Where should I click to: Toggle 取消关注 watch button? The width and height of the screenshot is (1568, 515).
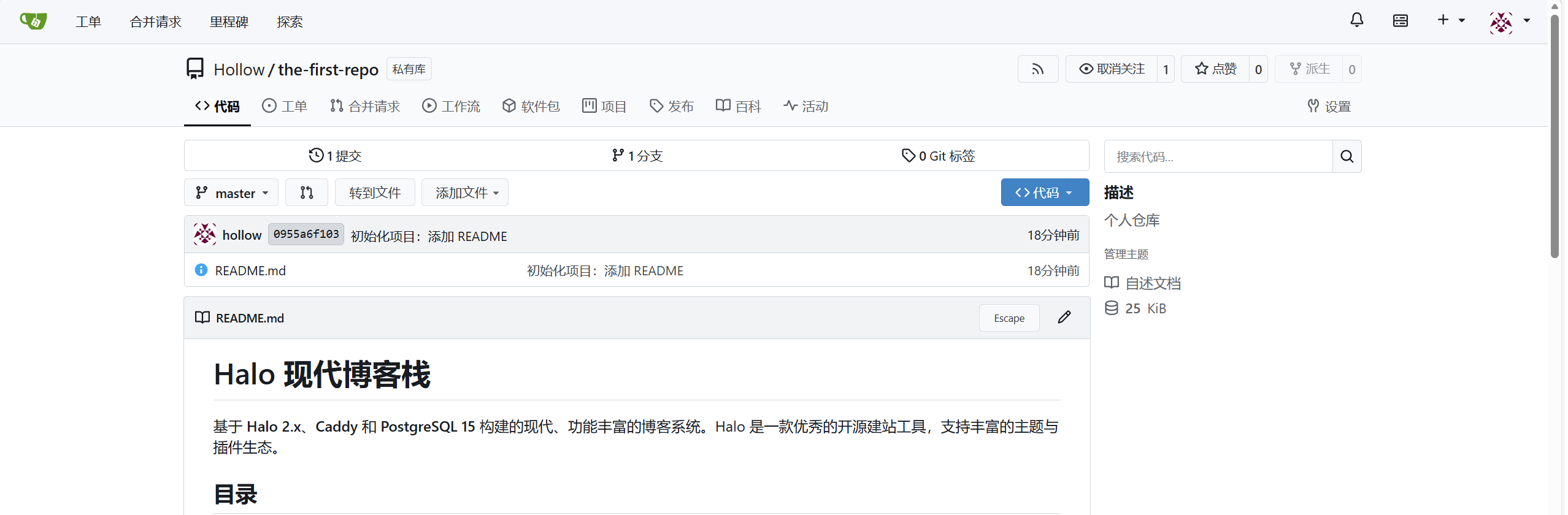tap(1112, 69)
